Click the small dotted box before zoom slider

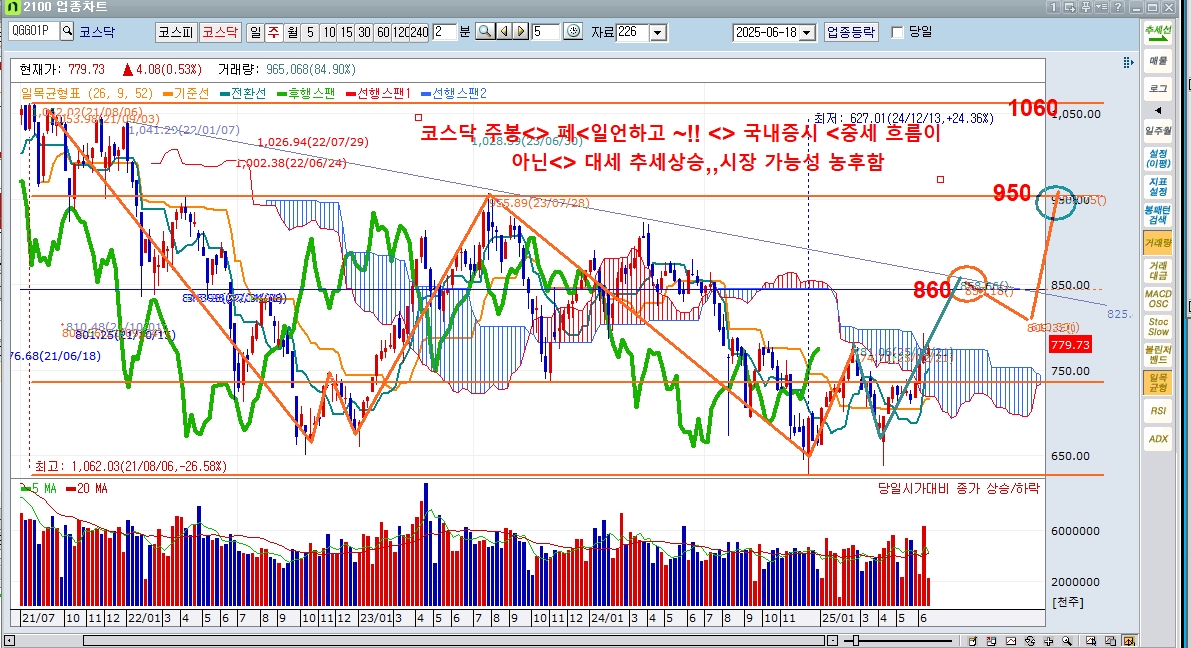[x=832, y=641]
